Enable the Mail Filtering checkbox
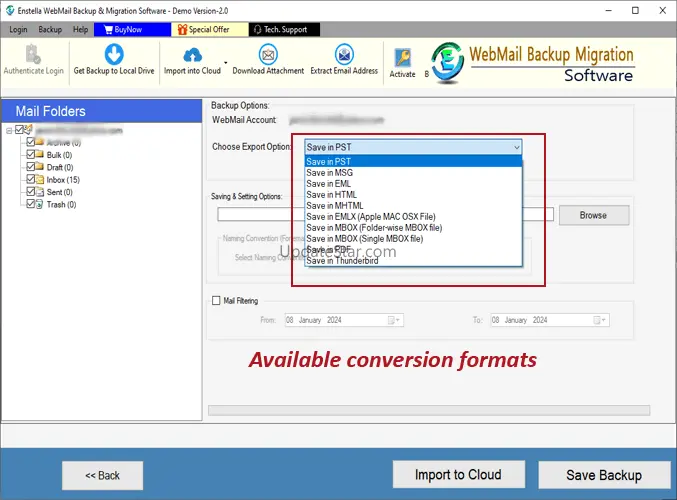 click(x=216, y=301)
